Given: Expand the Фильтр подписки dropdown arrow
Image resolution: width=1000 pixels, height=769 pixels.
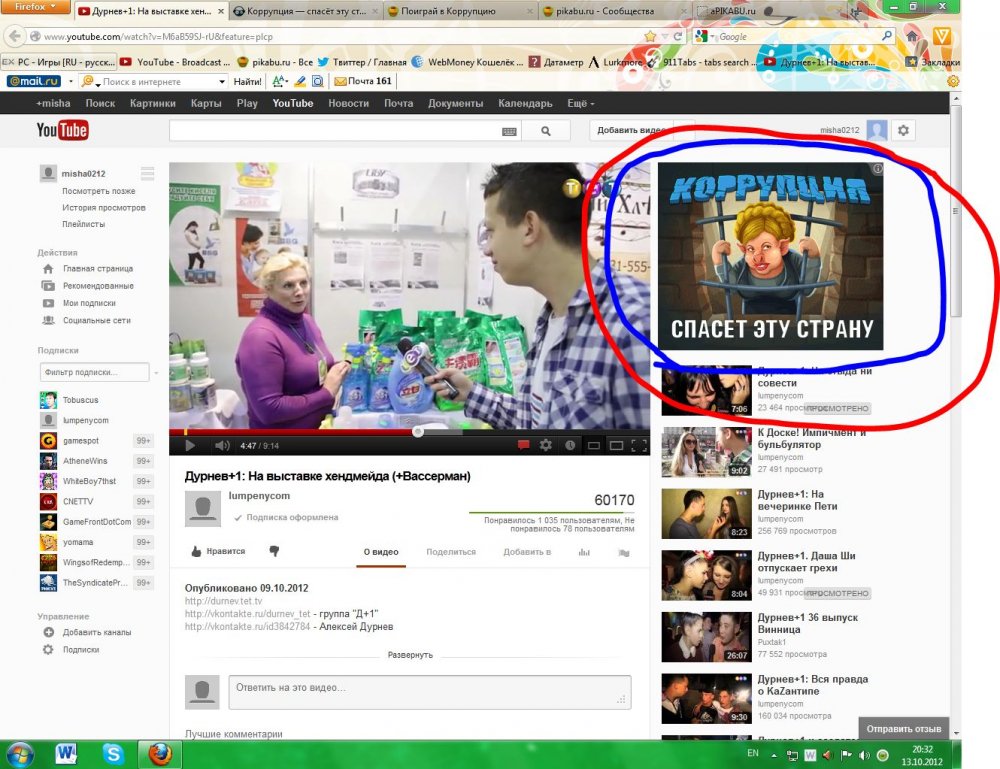Looking at the screenshot, I should 156,373.
